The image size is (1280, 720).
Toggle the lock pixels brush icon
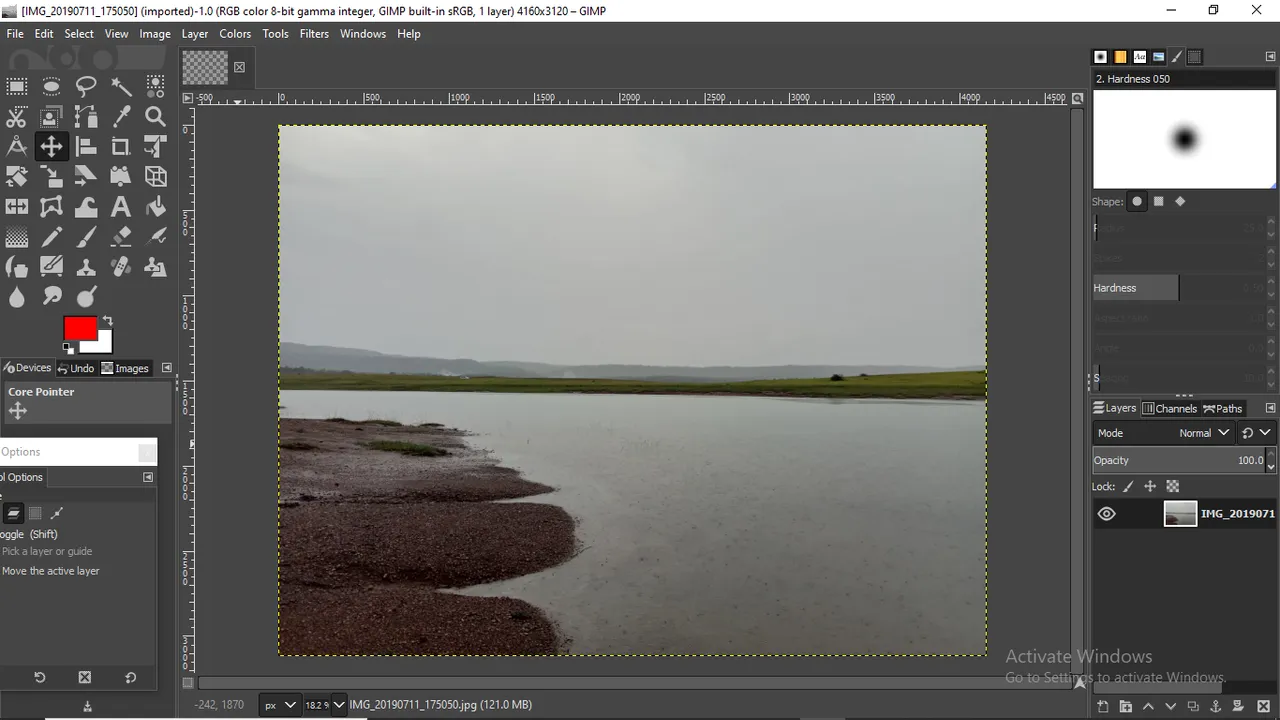(x=1128, y=487)
